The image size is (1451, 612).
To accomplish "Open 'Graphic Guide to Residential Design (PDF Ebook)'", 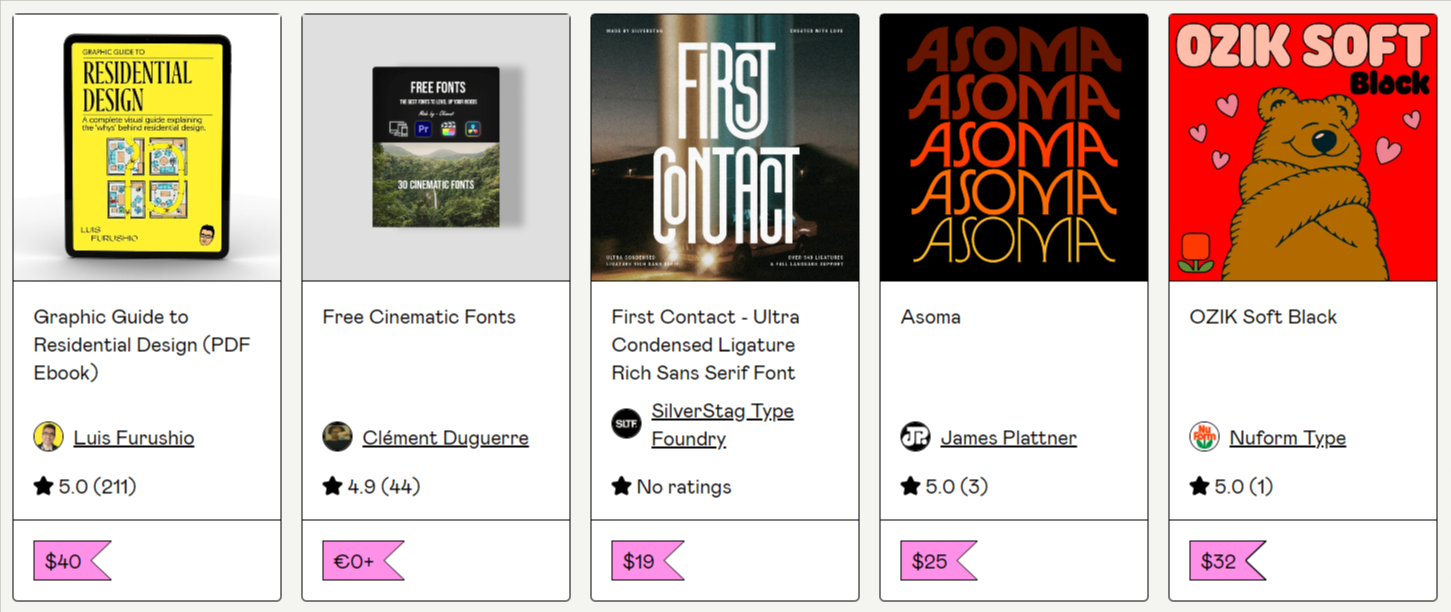I will [x=140, y=343].
